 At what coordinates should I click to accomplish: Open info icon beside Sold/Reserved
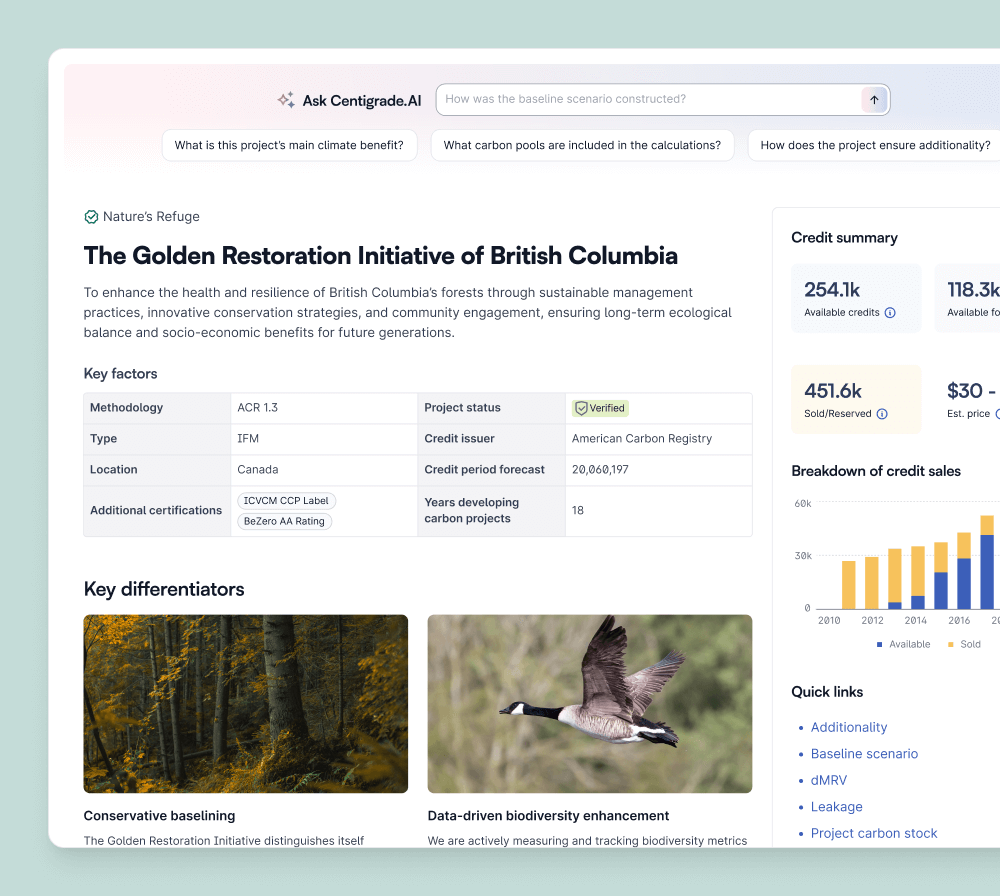coord(882,414)
